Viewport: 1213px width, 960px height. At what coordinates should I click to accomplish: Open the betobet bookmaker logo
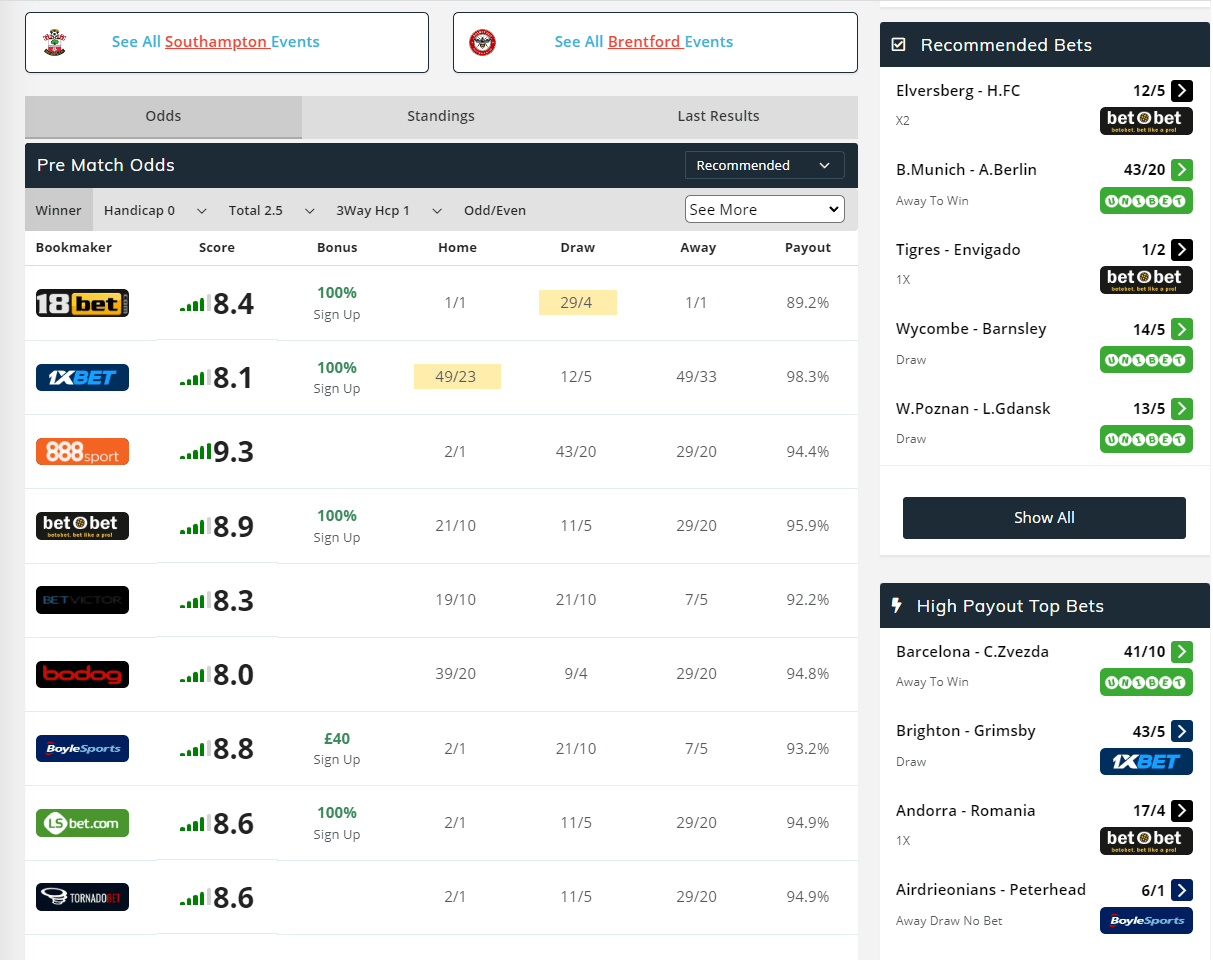82,525
